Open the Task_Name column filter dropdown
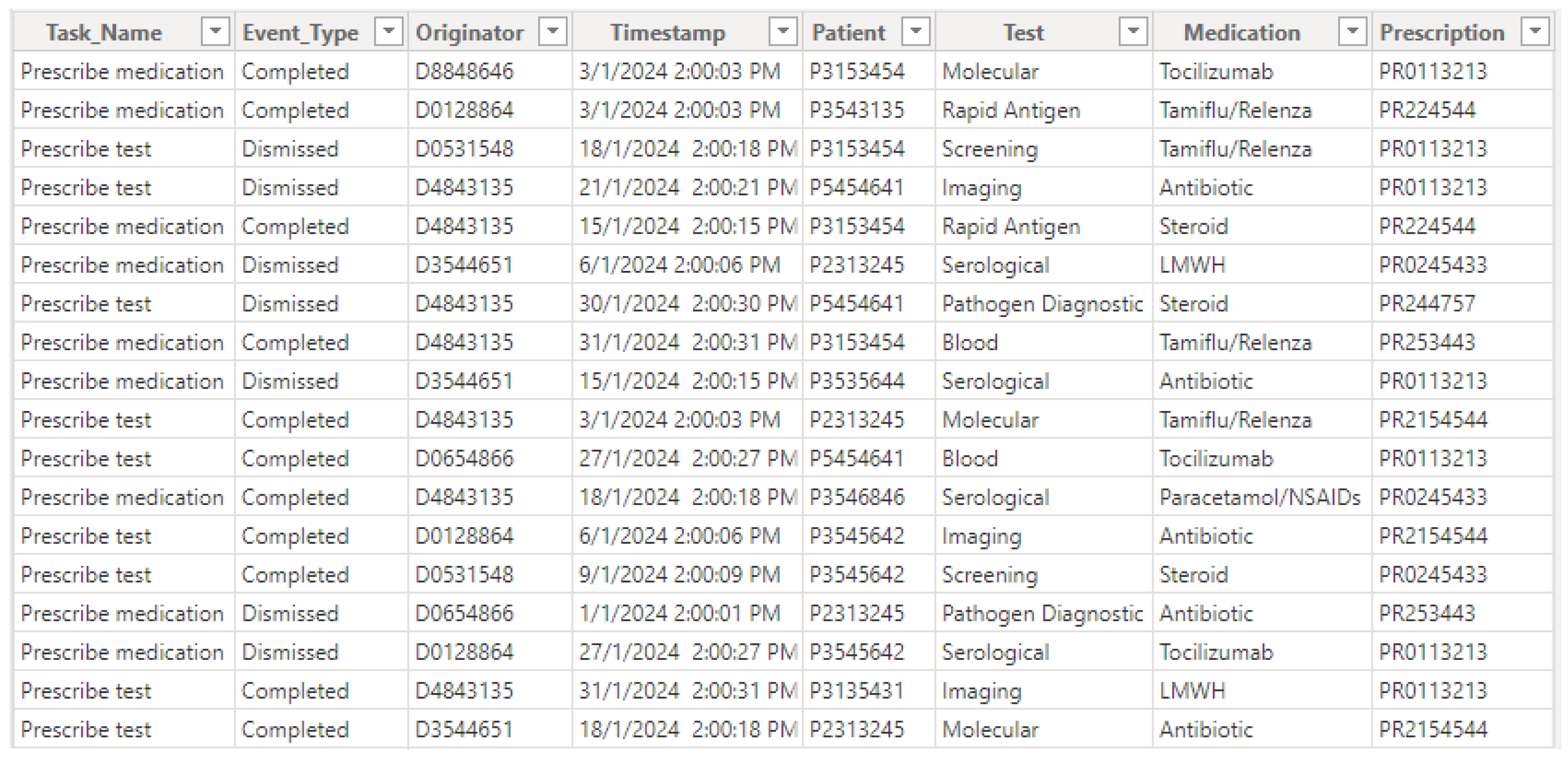This screenshot has width=1568, height=759. (x=215, y=31)
